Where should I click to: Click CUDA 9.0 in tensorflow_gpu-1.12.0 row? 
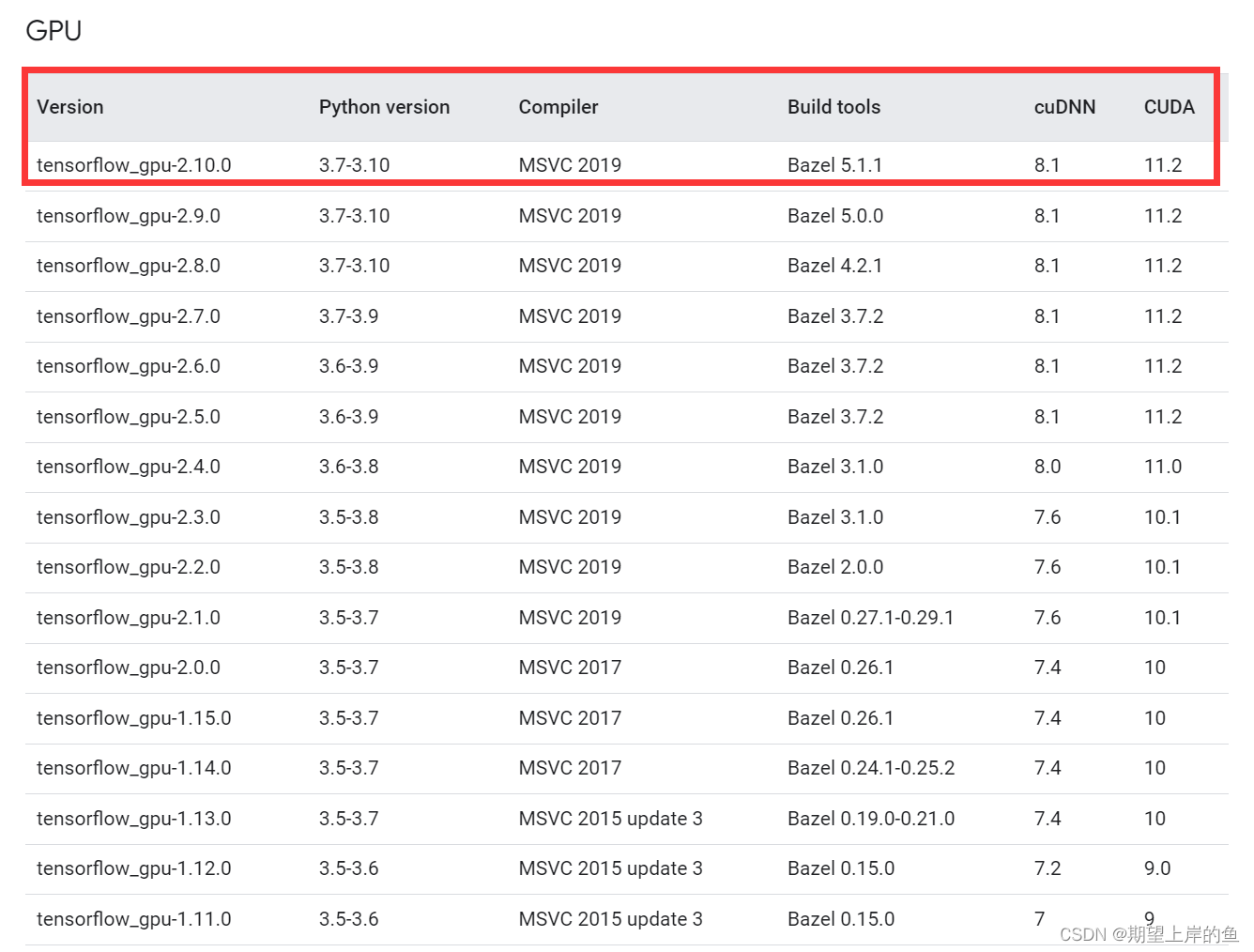click(x=1157, y=868)
